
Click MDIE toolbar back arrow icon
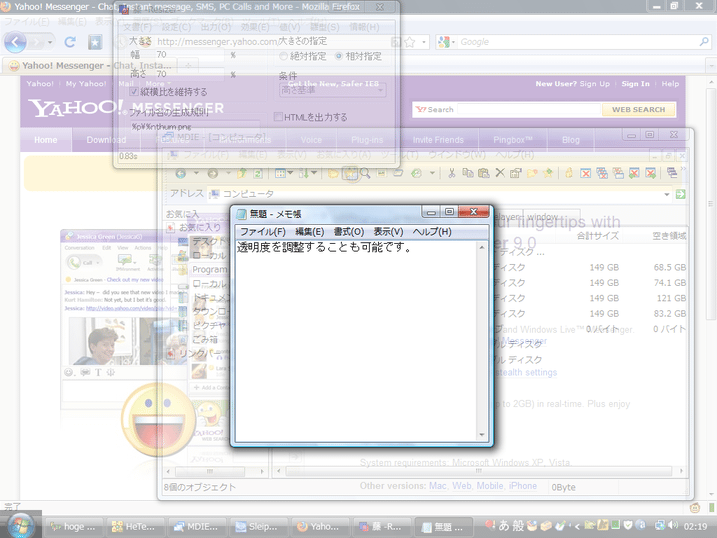181,173
